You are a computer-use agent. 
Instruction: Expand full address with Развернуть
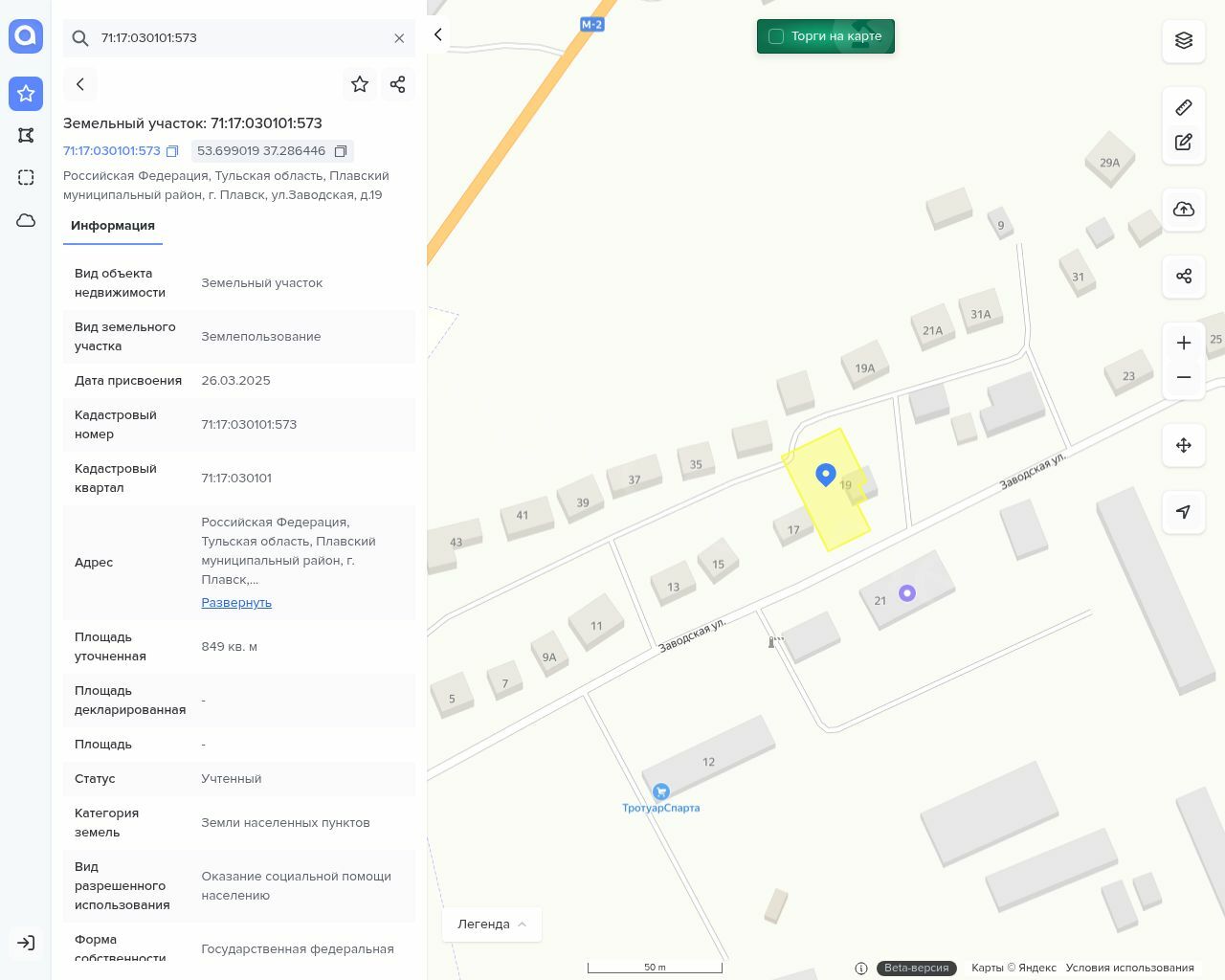236,602
